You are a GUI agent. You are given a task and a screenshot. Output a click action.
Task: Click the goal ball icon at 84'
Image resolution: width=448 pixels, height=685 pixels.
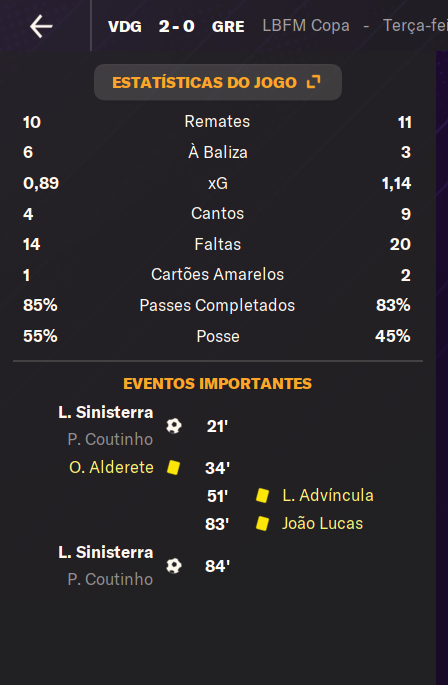[174, 566]
